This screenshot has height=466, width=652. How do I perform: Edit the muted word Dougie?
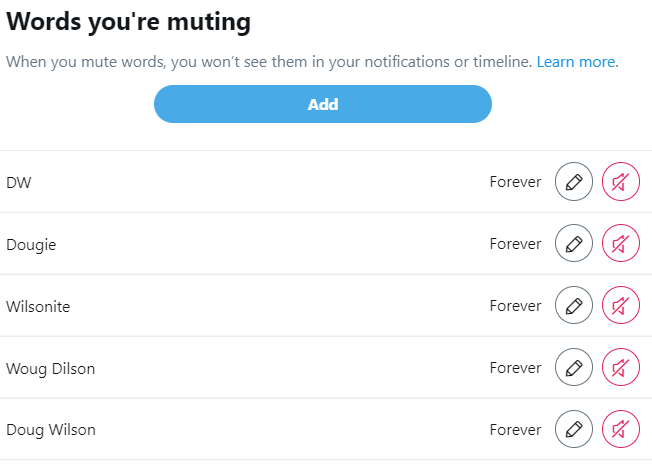573,243
